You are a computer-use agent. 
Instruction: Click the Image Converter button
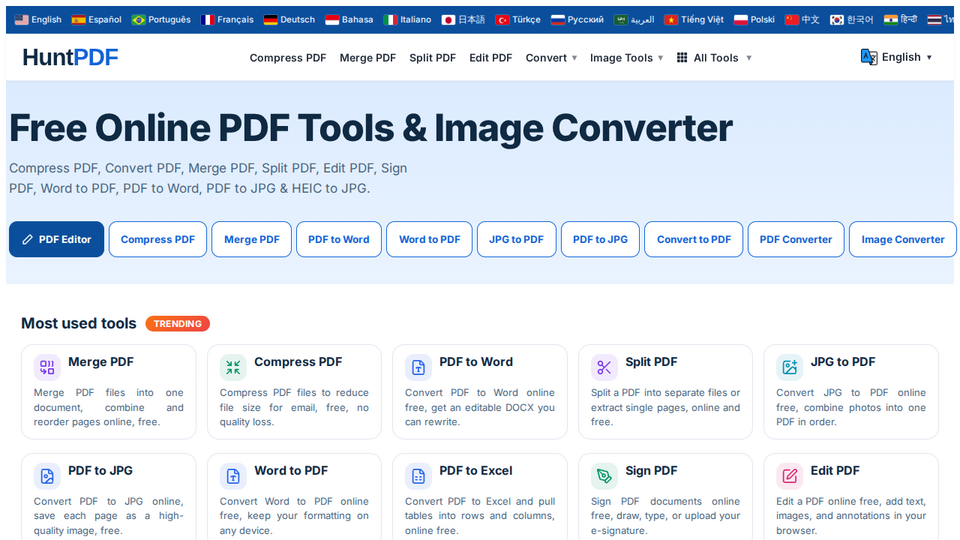[902, 239]
